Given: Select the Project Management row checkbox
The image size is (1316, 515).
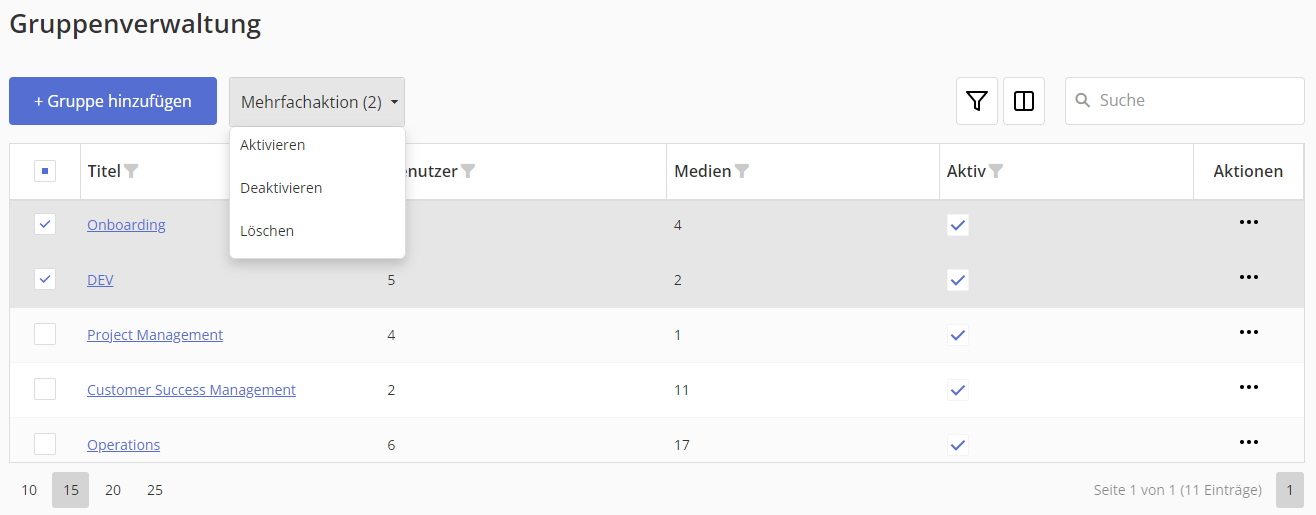Looking at the screenshot, I should click(x=45, y=334).
